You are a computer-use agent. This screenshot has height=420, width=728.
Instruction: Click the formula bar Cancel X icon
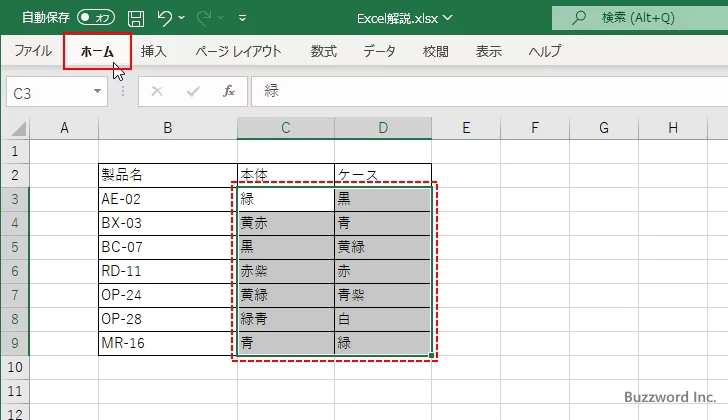click(x=157, y=91)
